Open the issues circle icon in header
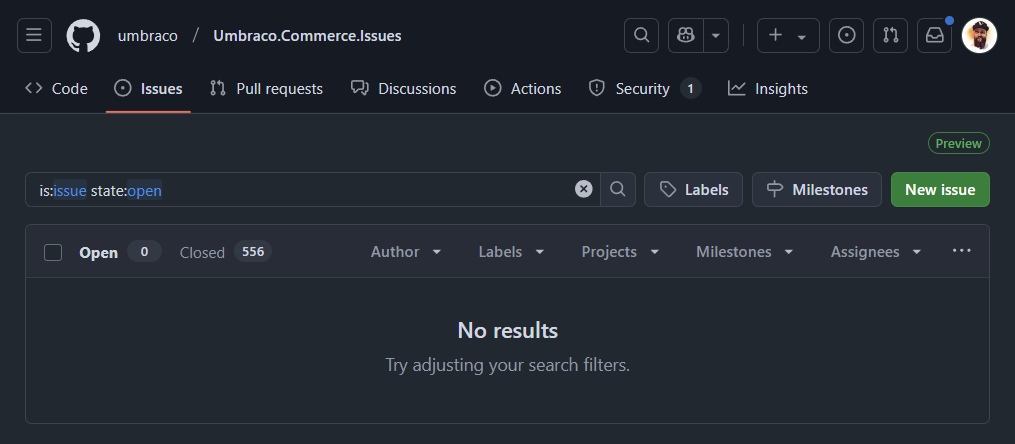 [847, 36]
